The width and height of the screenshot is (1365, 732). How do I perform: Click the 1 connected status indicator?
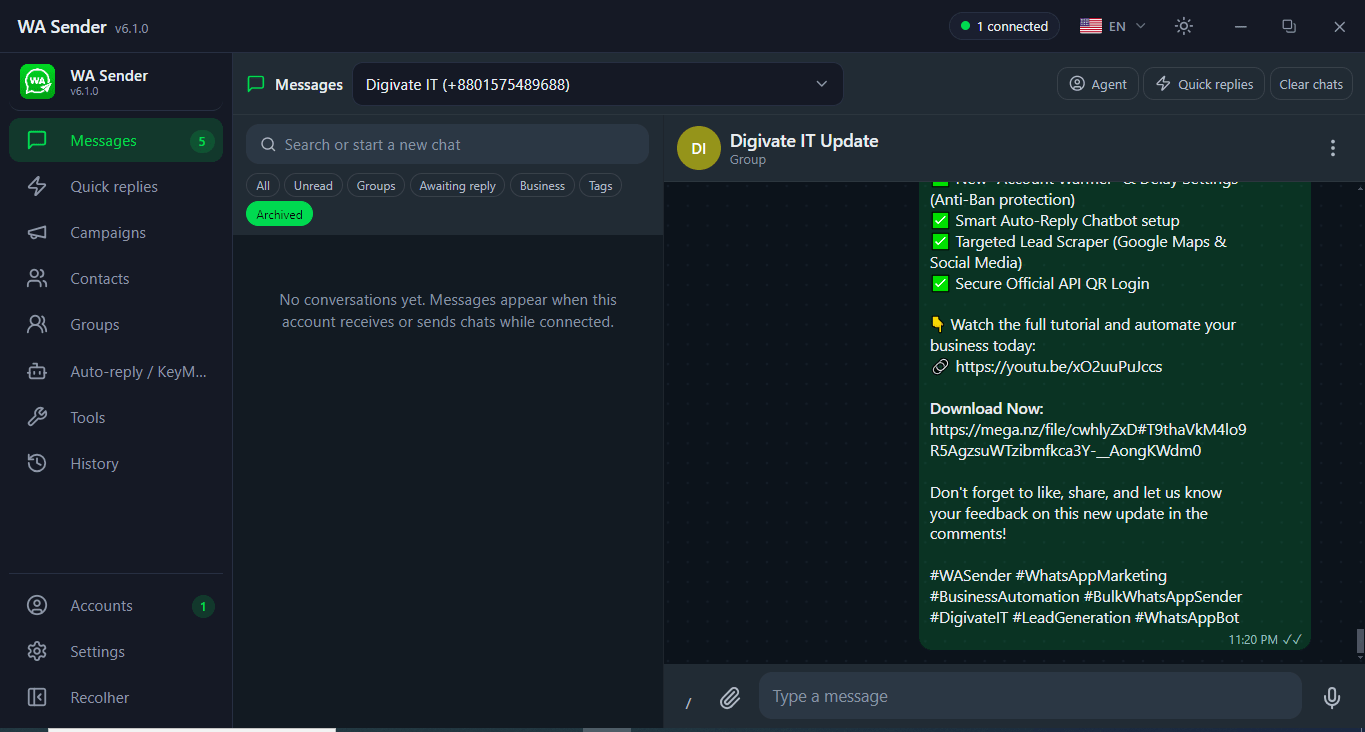(1004, 26)
